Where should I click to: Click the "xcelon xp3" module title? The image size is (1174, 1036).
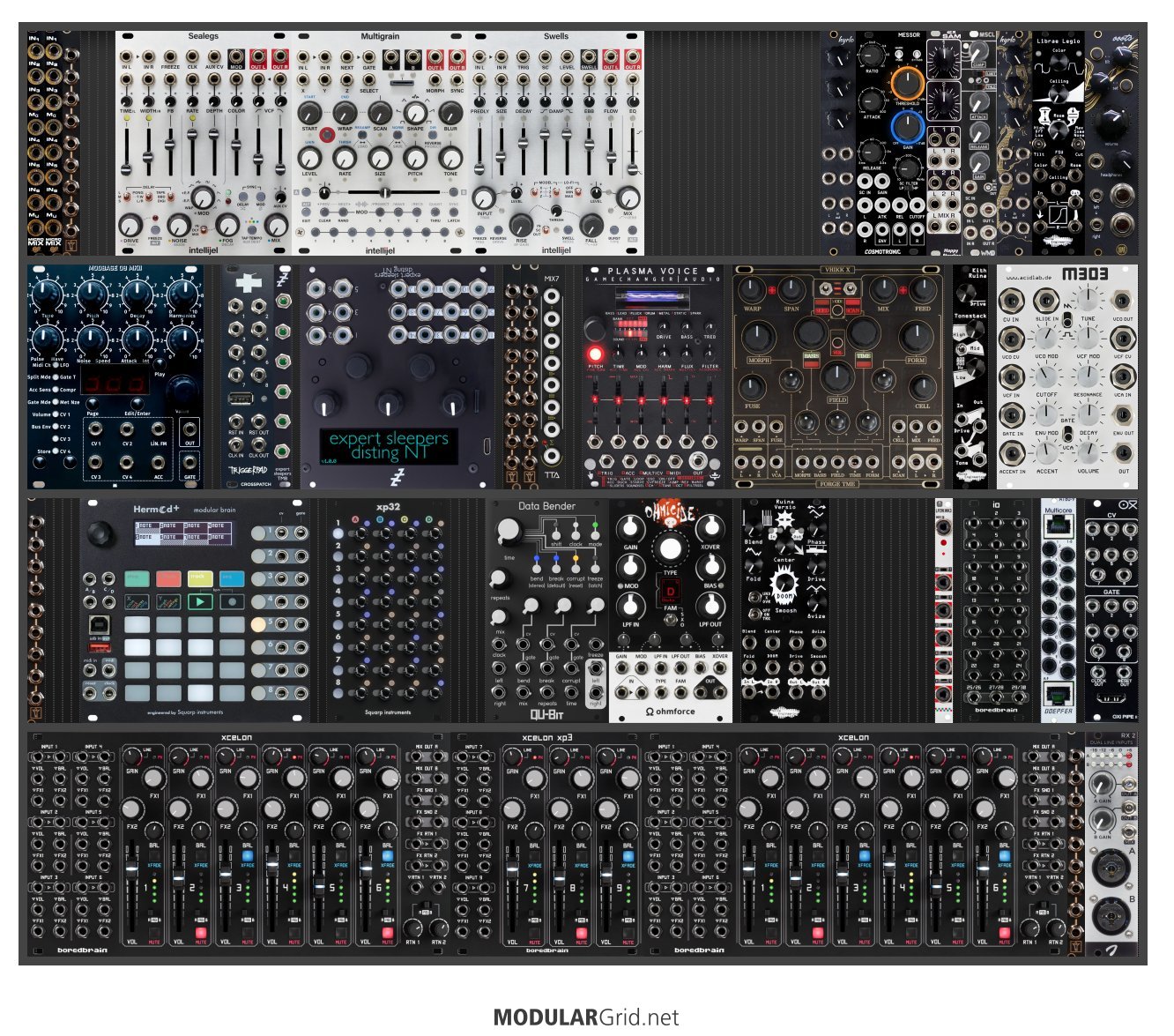[546, 738]
